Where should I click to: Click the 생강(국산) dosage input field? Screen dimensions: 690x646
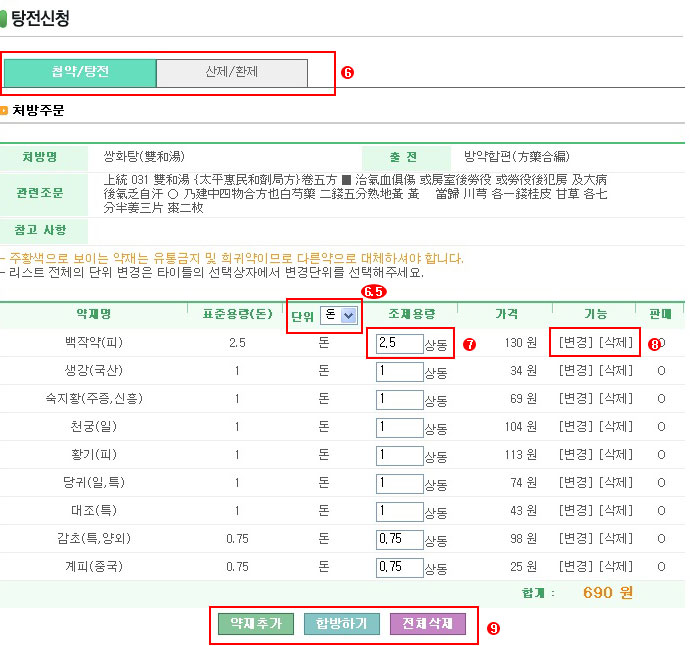pyautogui.click(x=399, y=371)
